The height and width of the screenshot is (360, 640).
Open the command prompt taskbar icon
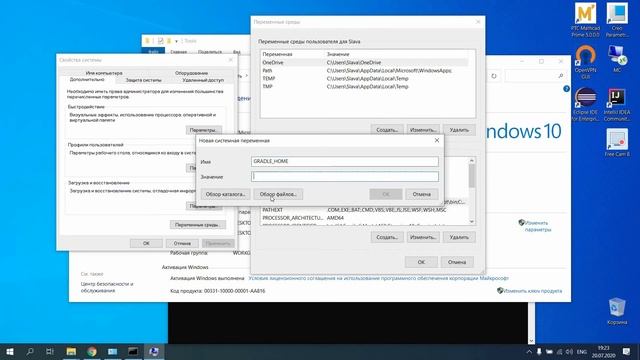click(133, 351)
